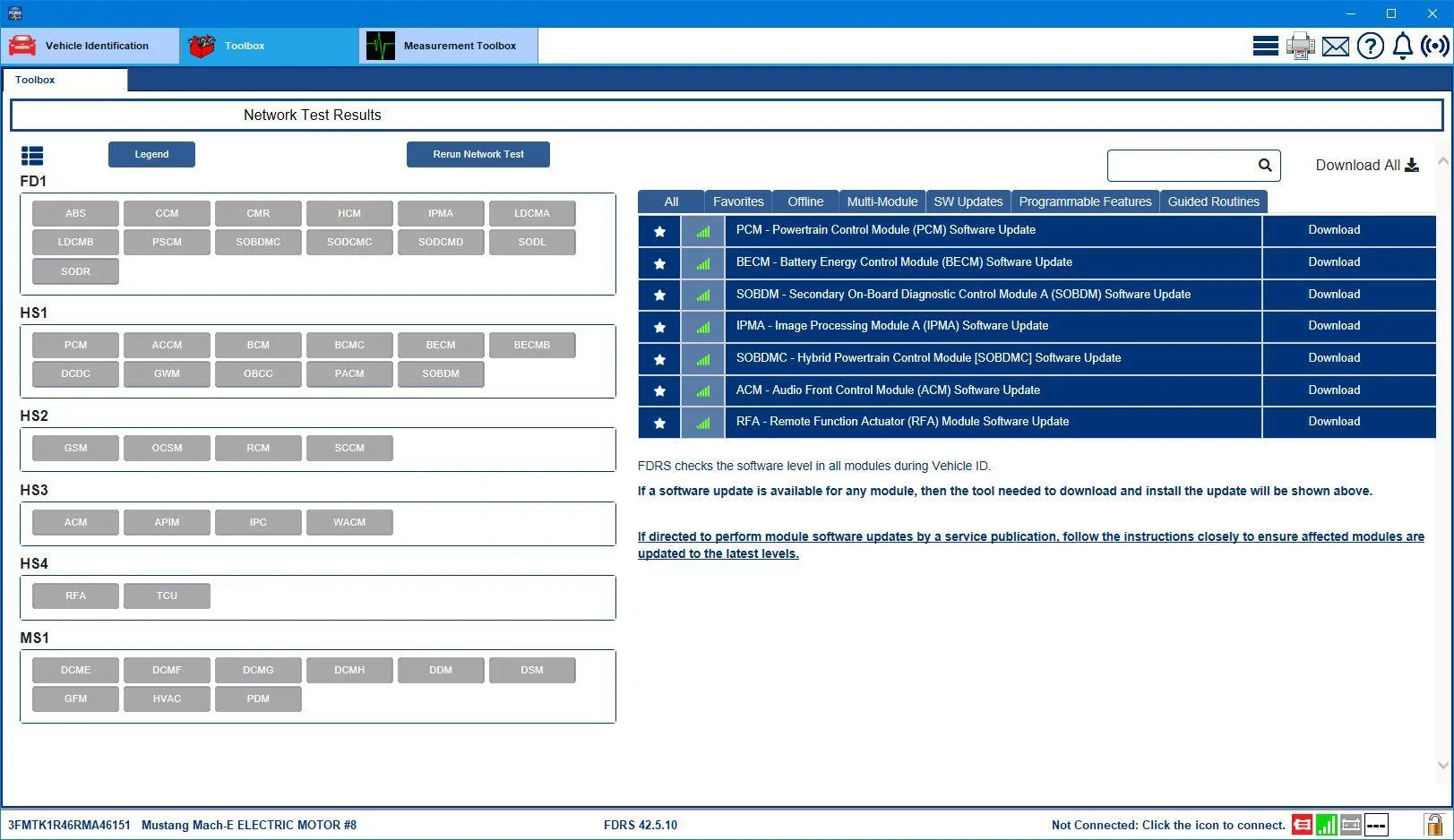Screen dimensions: 1454x840
Task: Open the hamburger menu icon in top toolbar
Action: pos(1265,46)
